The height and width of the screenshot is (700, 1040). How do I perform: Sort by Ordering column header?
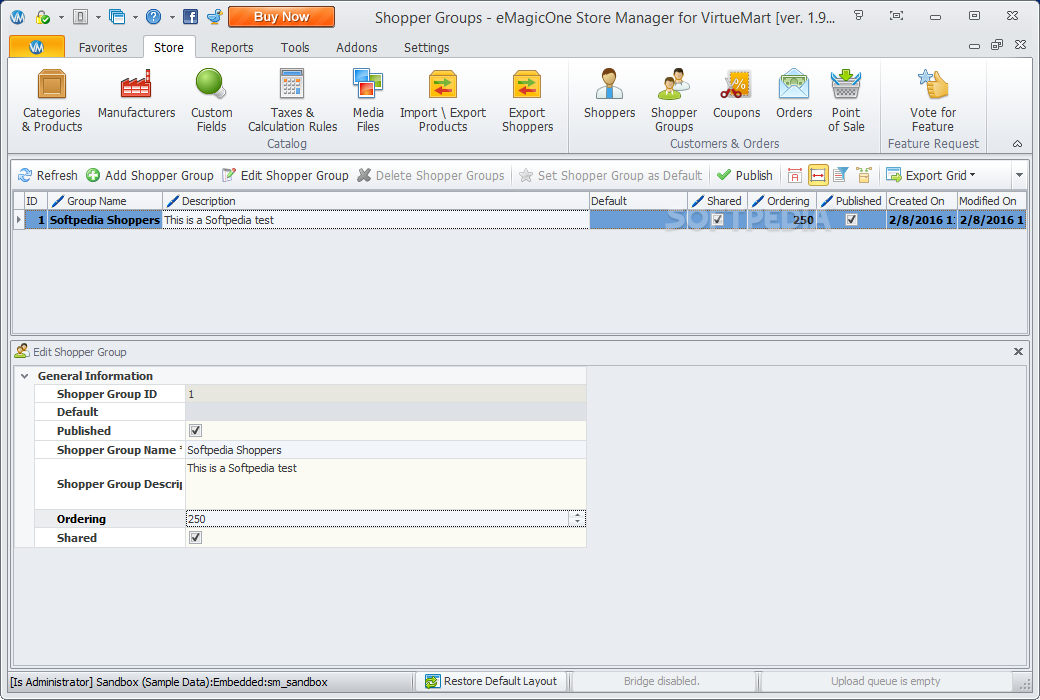coord(781,201)
